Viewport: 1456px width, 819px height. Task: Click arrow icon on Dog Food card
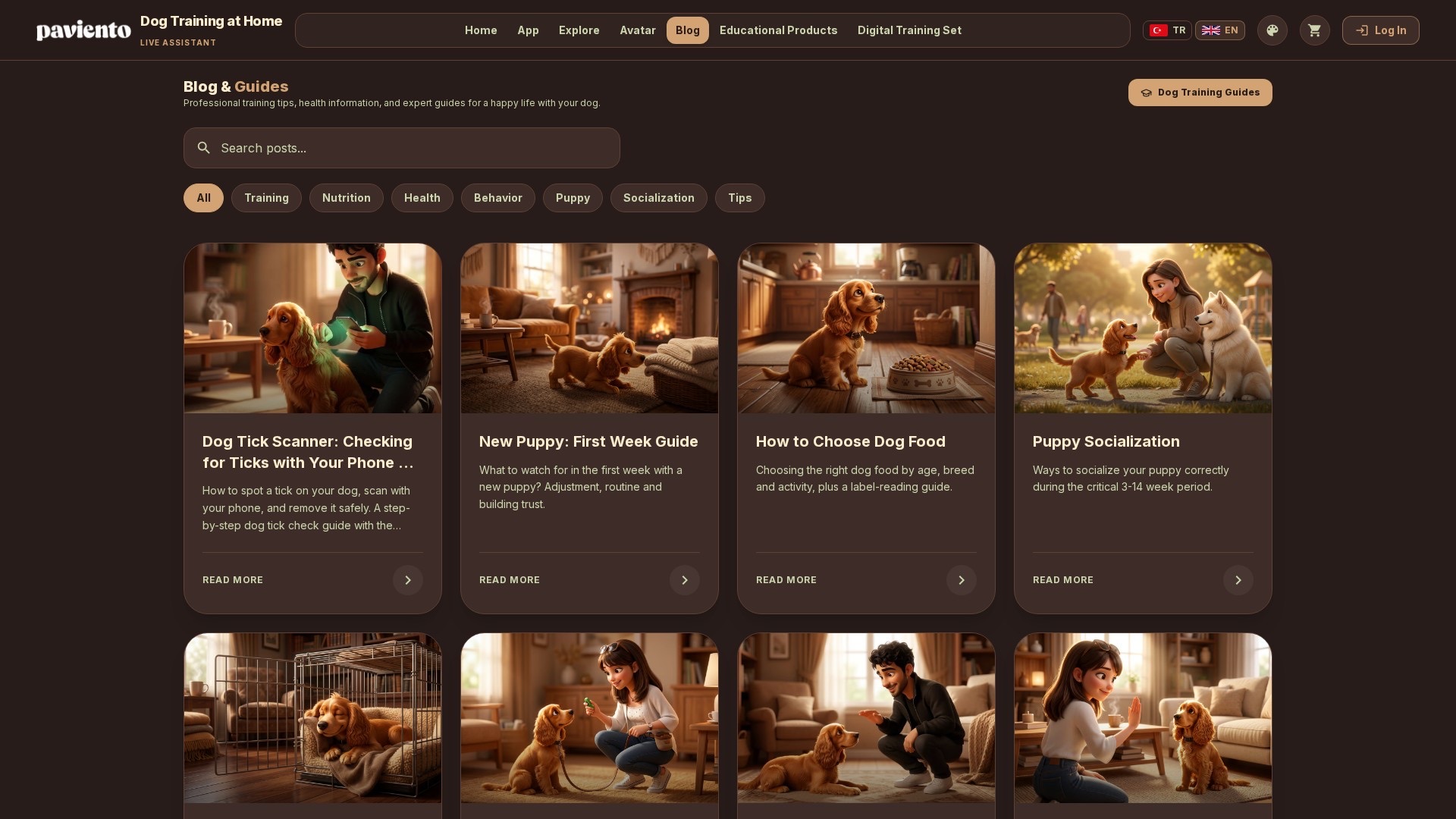[962, 580]
